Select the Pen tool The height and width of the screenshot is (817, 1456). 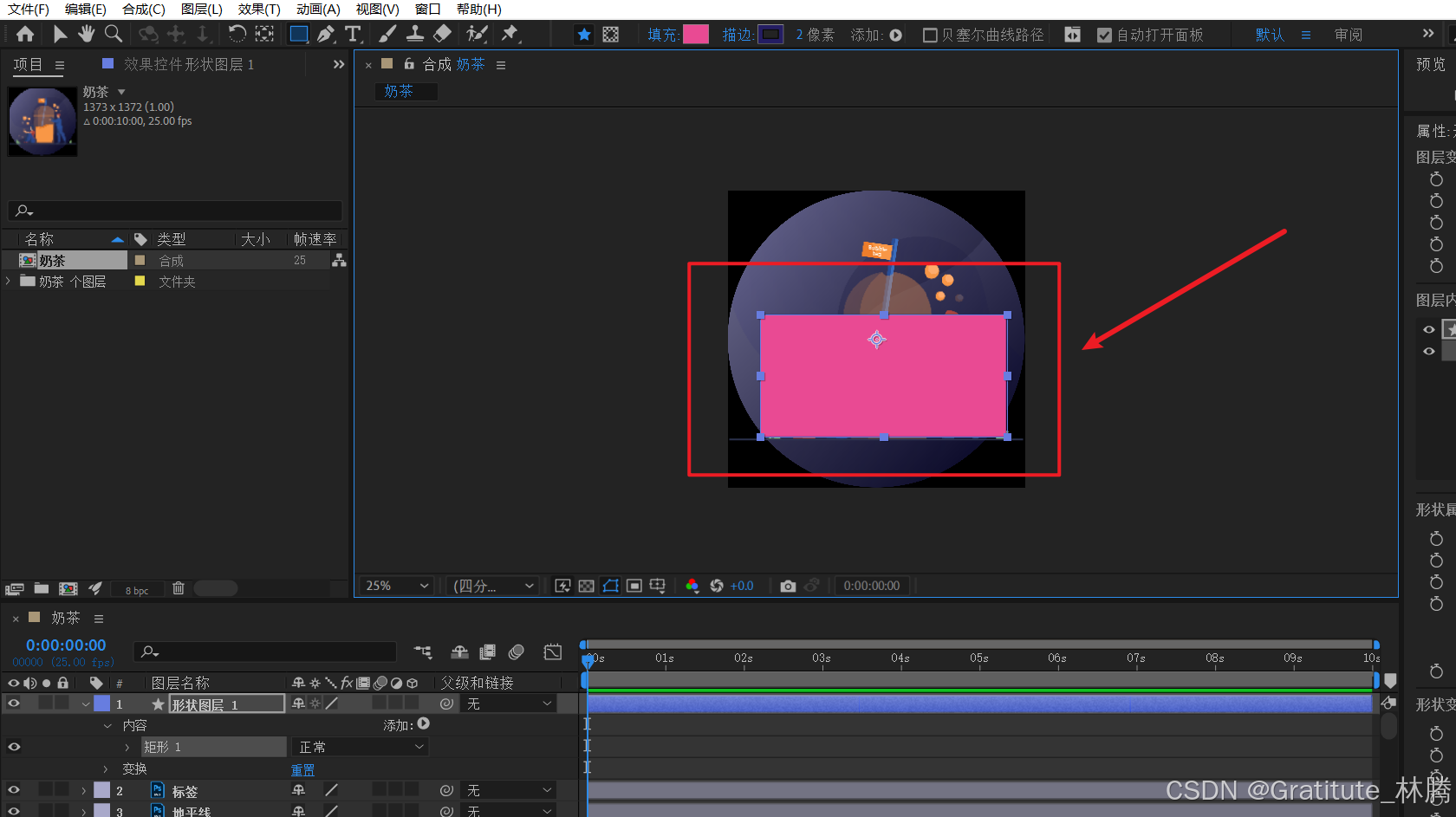326,34
